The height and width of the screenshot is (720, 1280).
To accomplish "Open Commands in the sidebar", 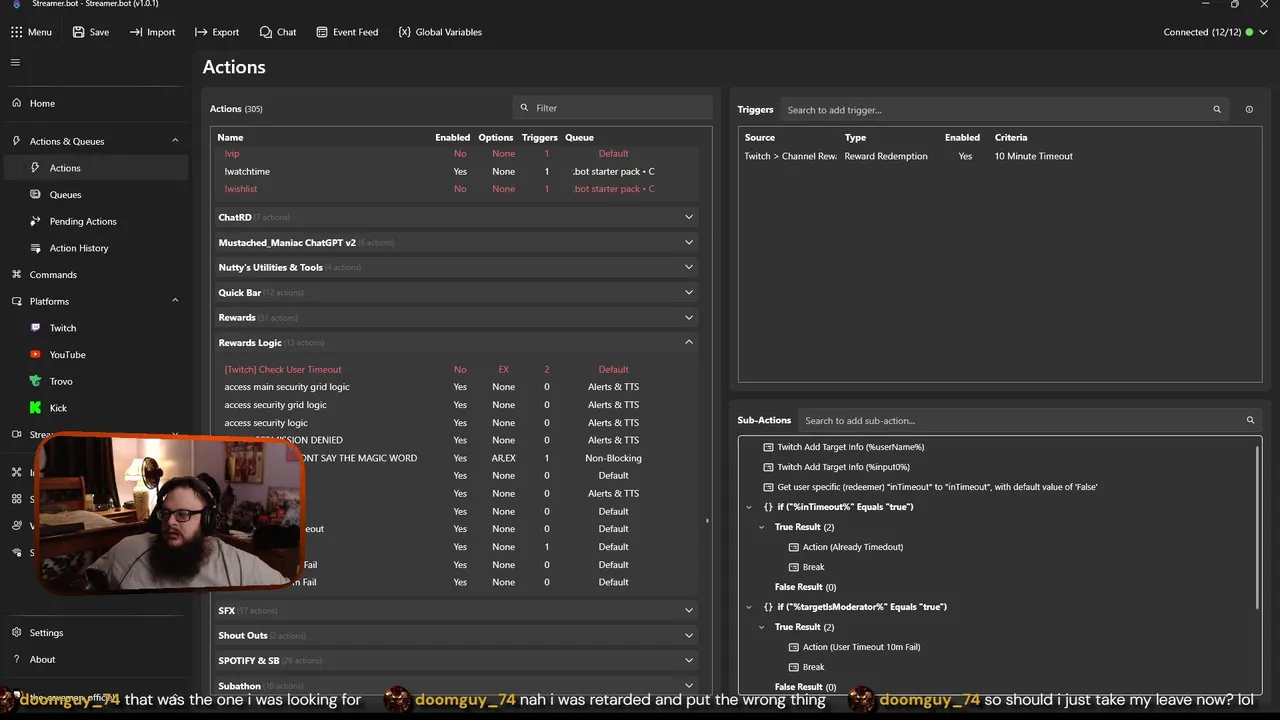I will 53,275.
